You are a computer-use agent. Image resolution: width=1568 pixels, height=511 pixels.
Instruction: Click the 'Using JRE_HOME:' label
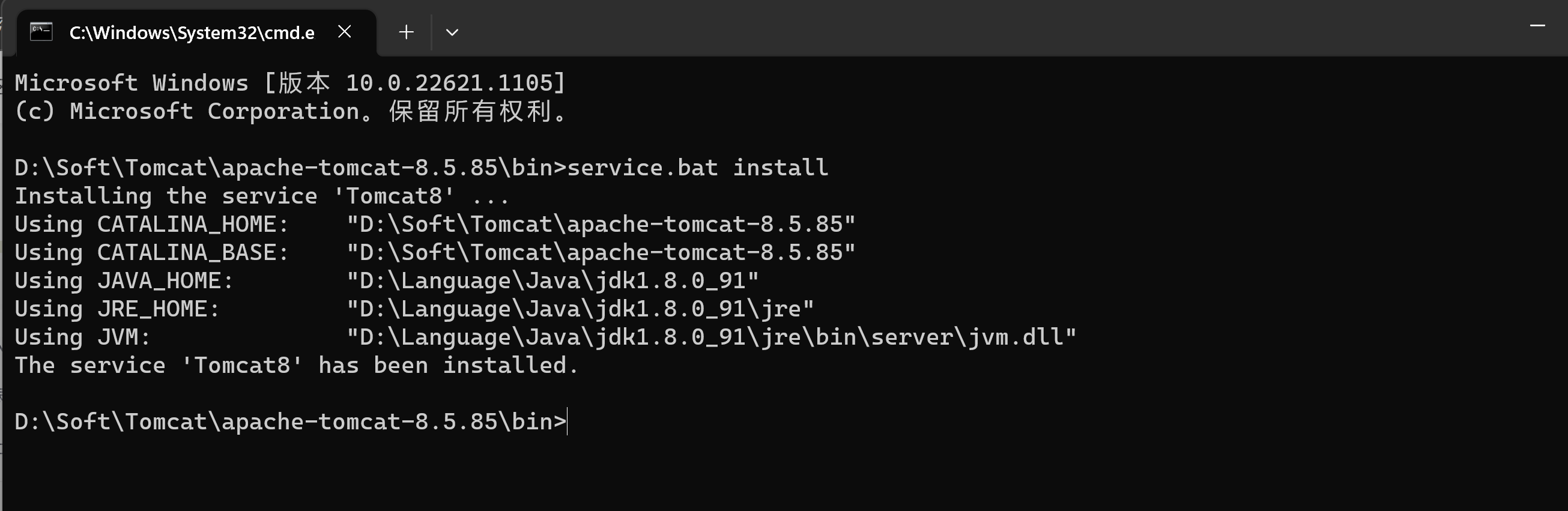pyautogui.click(x=117, y=309)
